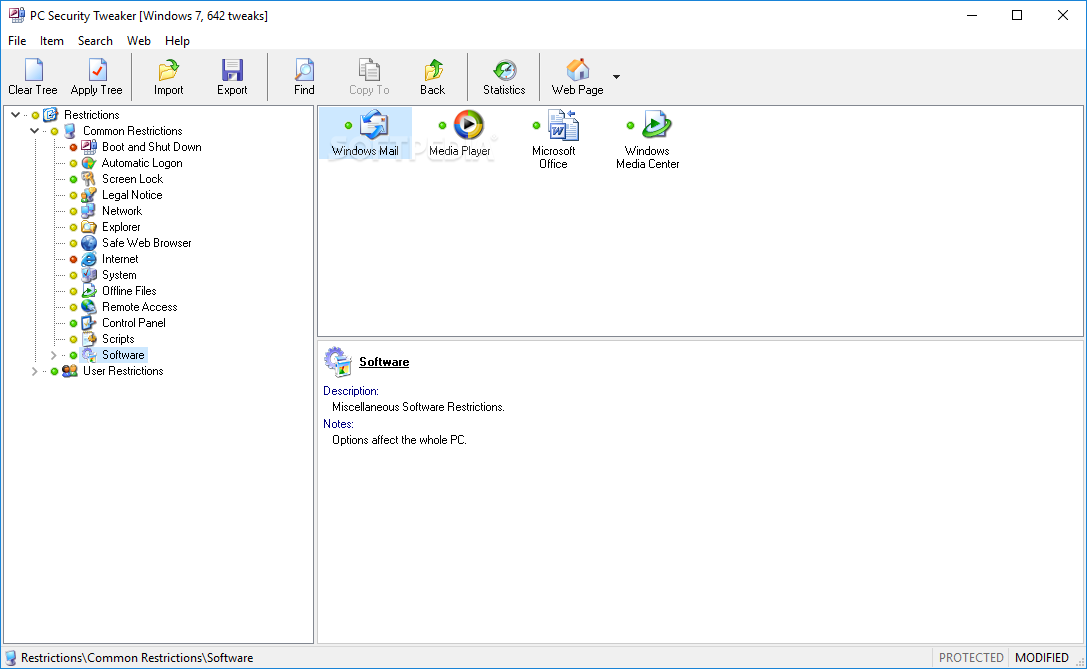Click the Common Restrictions computer icon
Image resolution: width=1087 pixels, height=669 pixels.
click(69, 131)
